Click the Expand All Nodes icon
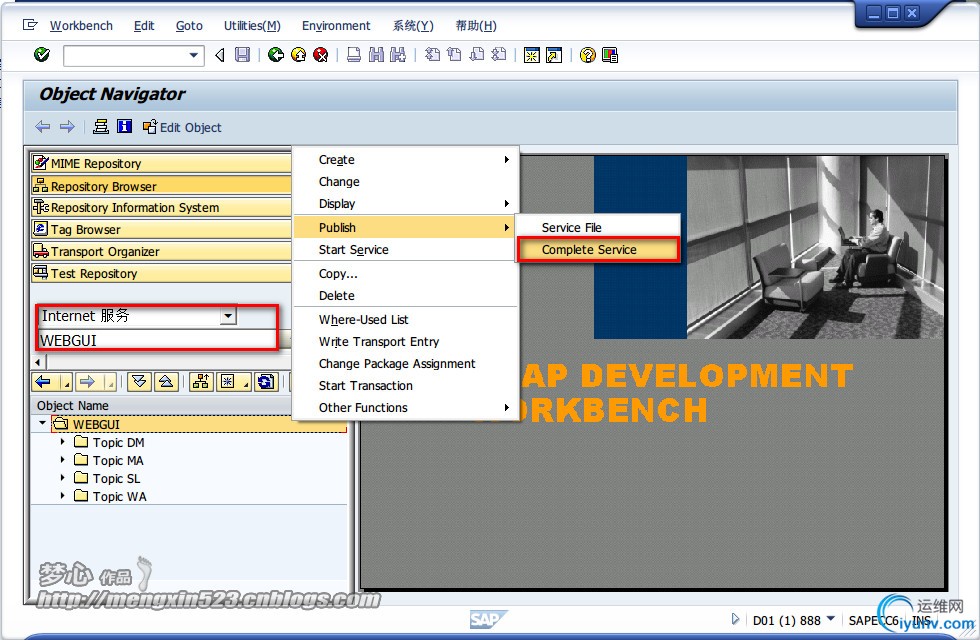Image resolution: width=980 pixels, height=640 pixels. click(139, 382)
